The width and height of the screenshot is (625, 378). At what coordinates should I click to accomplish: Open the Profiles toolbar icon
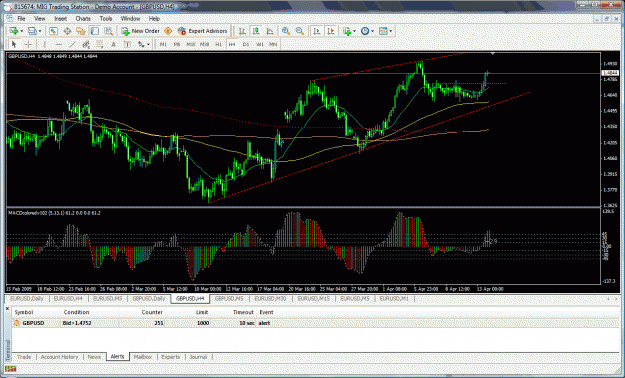click(x=32, y=31)
